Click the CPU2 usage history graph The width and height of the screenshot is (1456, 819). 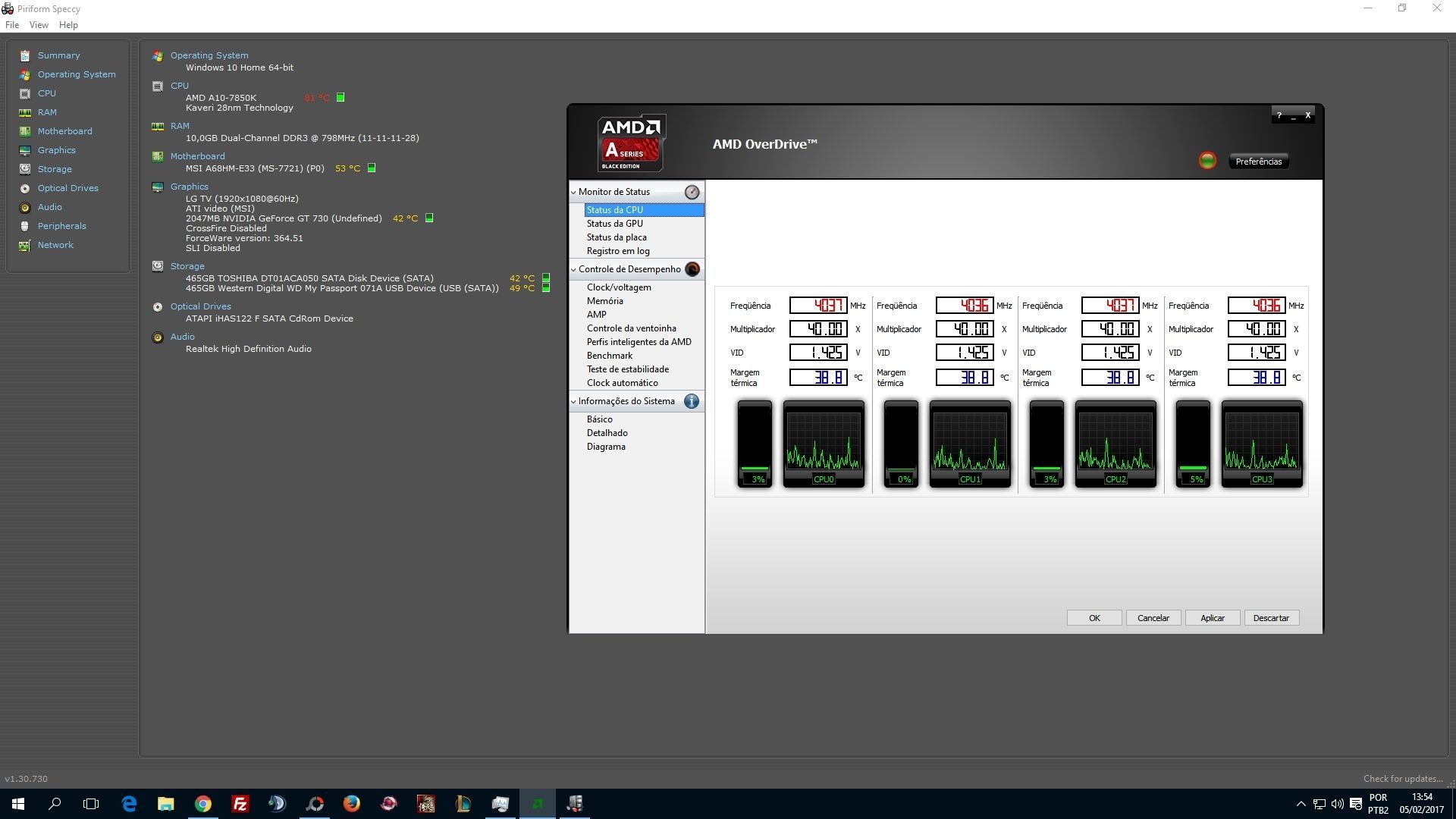click(x=1116, y=444)
